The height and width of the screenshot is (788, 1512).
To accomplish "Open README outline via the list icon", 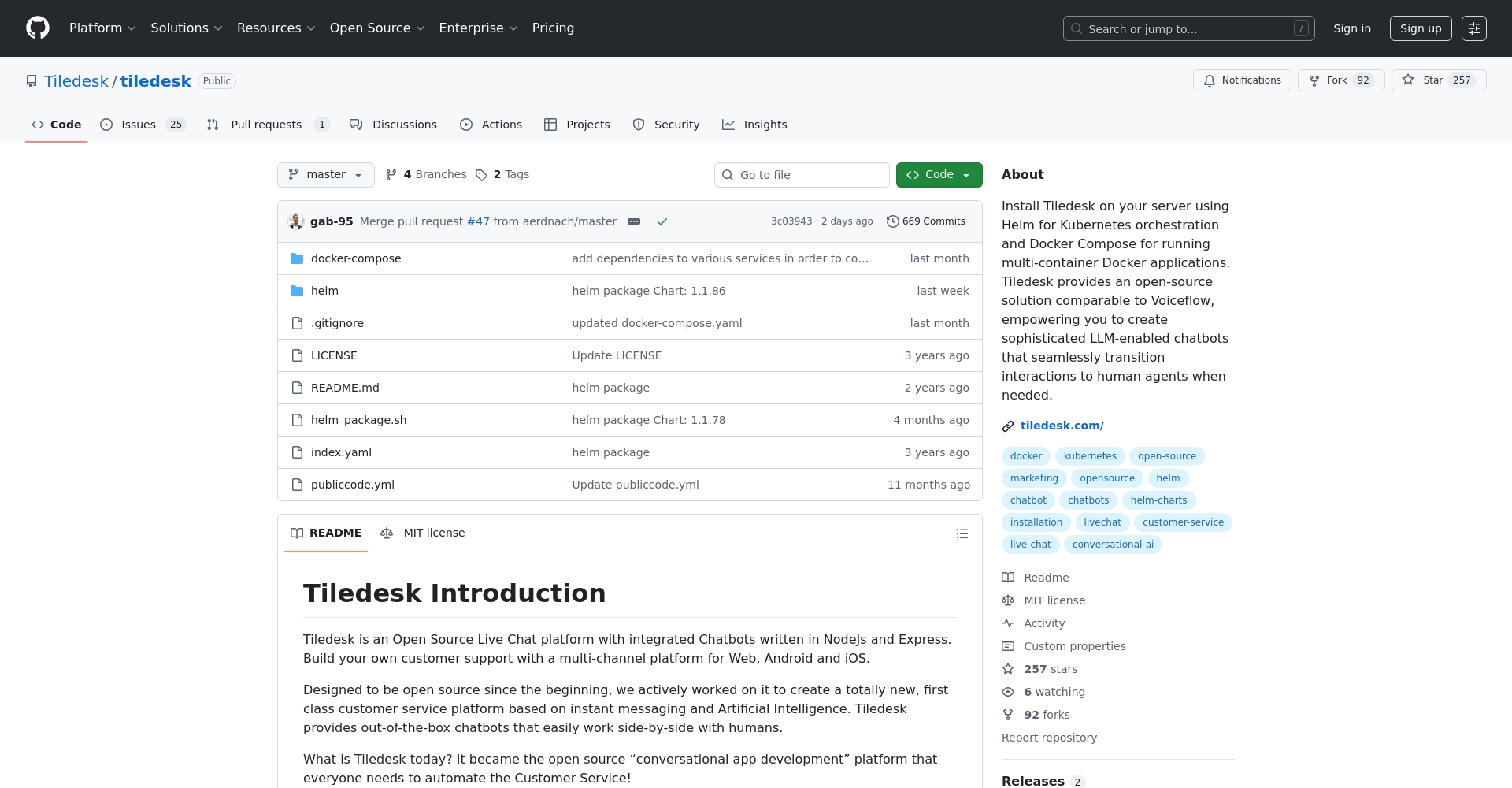I will 962,533.
